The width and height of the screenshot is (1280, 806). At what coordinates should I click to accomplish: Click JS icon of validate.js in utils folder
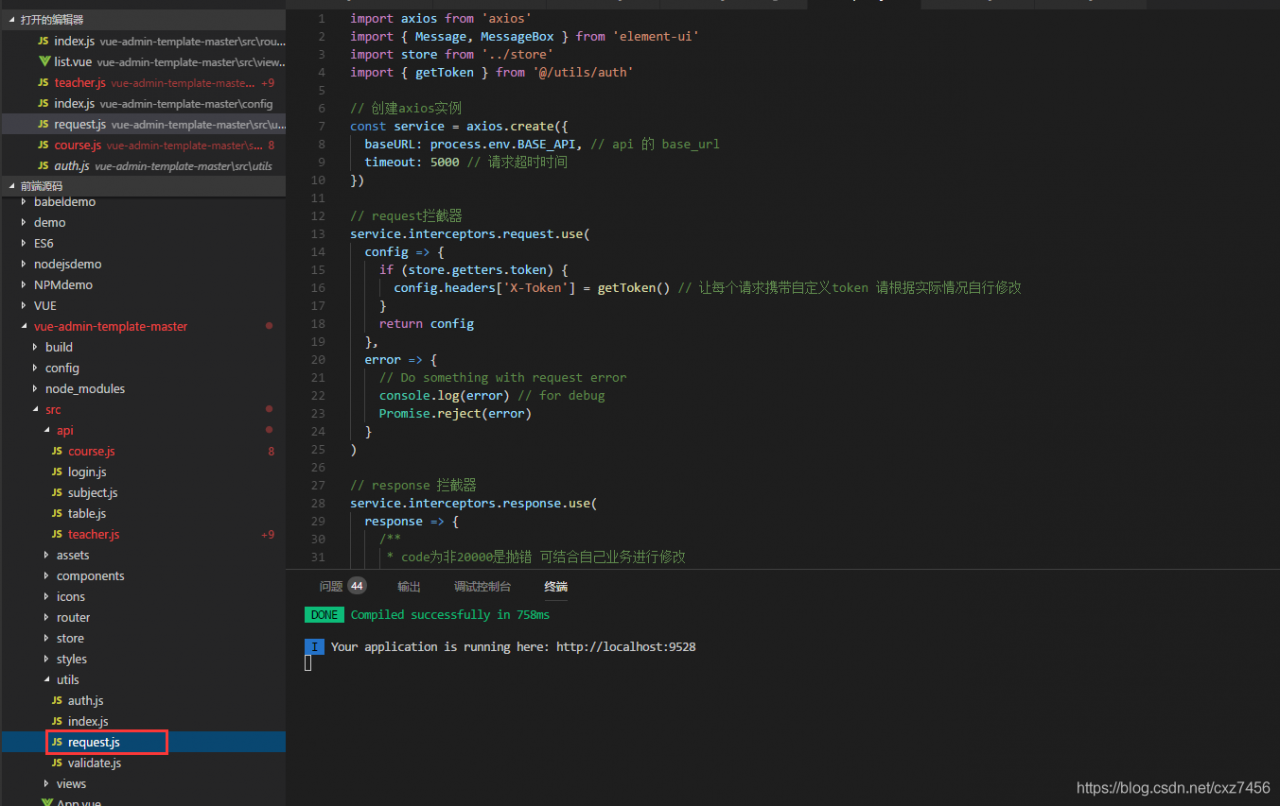[57, 763]
